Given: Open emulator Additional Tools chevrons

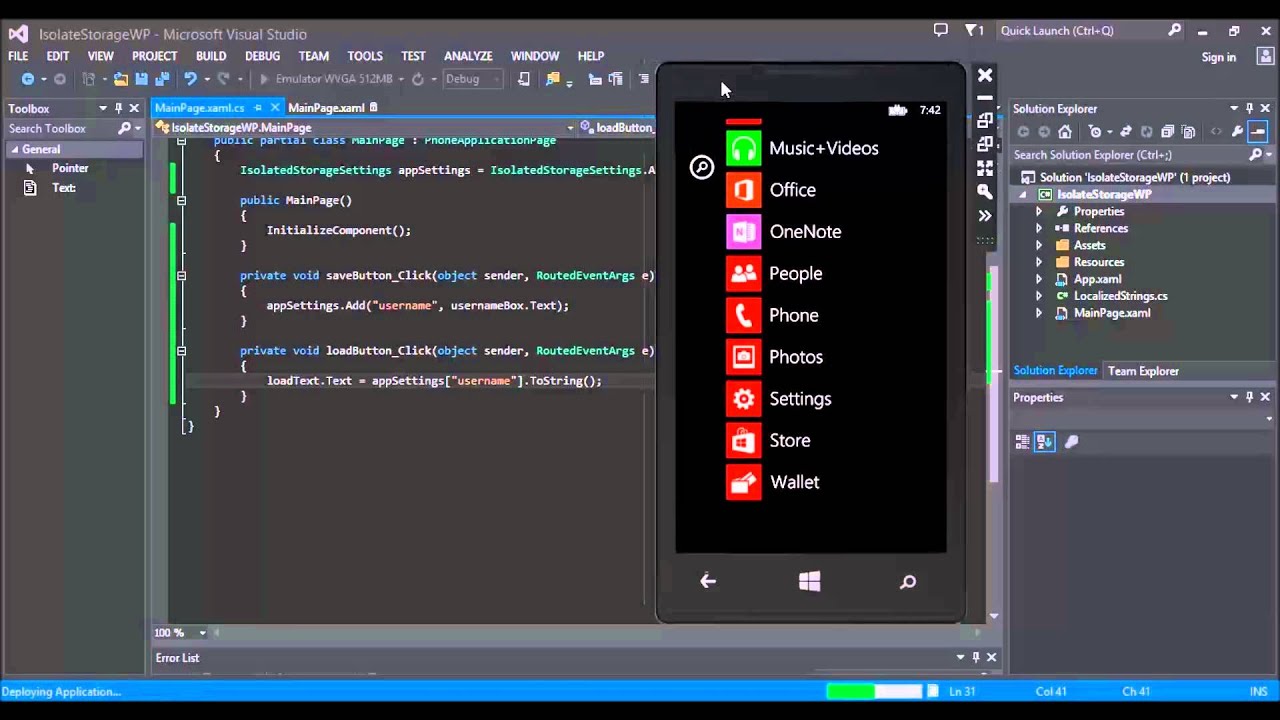Looking at the screenshot, I should (985, 215).
